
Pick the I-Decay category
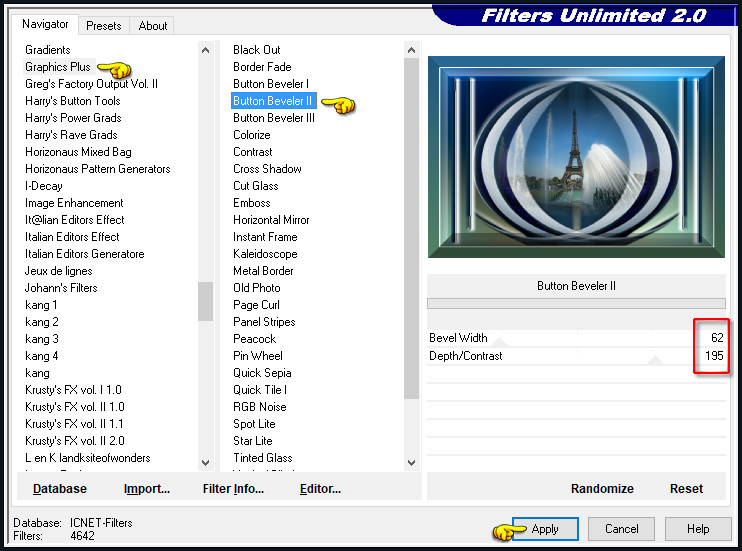coord(44,186)
